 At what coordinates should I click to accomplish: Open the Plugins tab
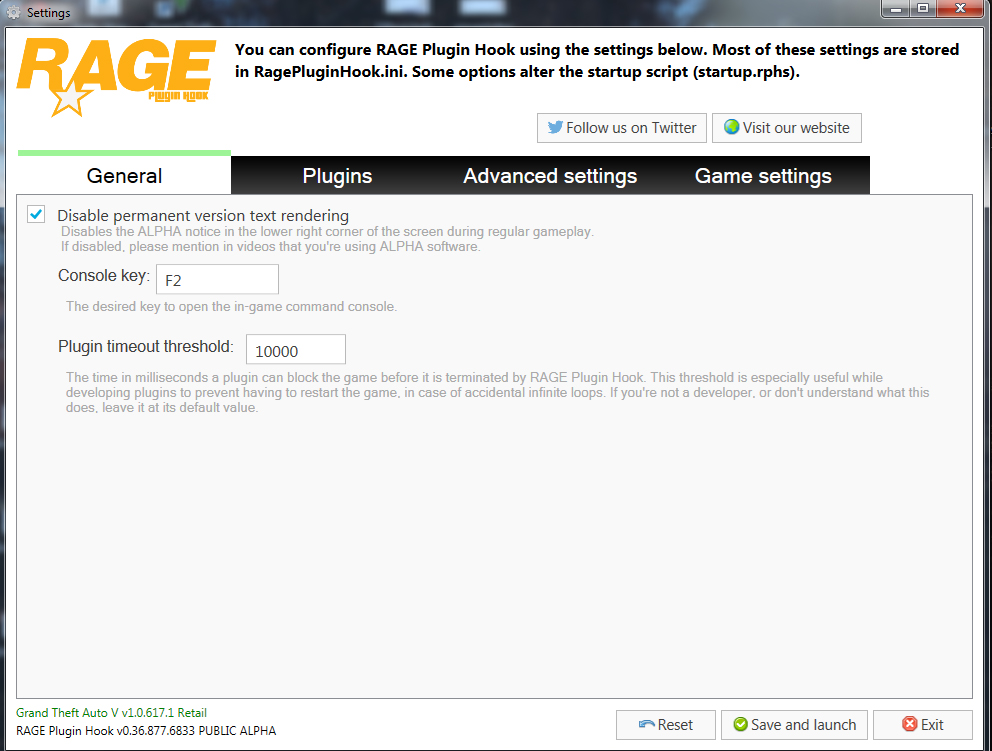tap(337, 175)
